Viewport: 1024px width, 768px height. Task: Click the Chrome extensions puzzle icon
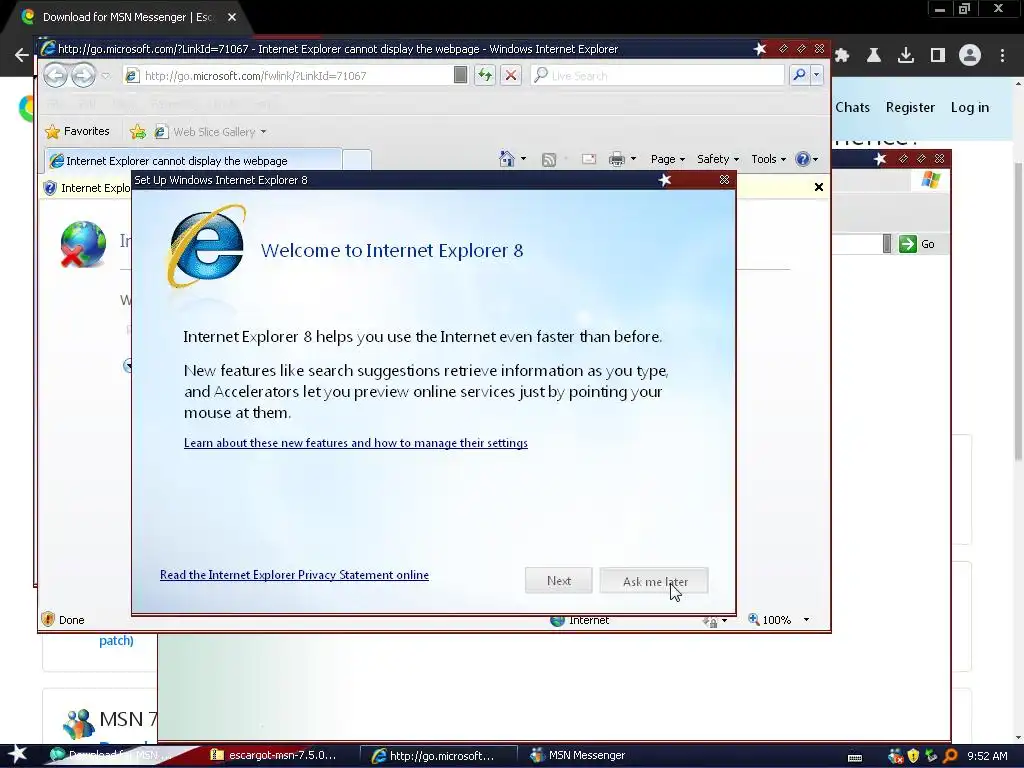842,56
